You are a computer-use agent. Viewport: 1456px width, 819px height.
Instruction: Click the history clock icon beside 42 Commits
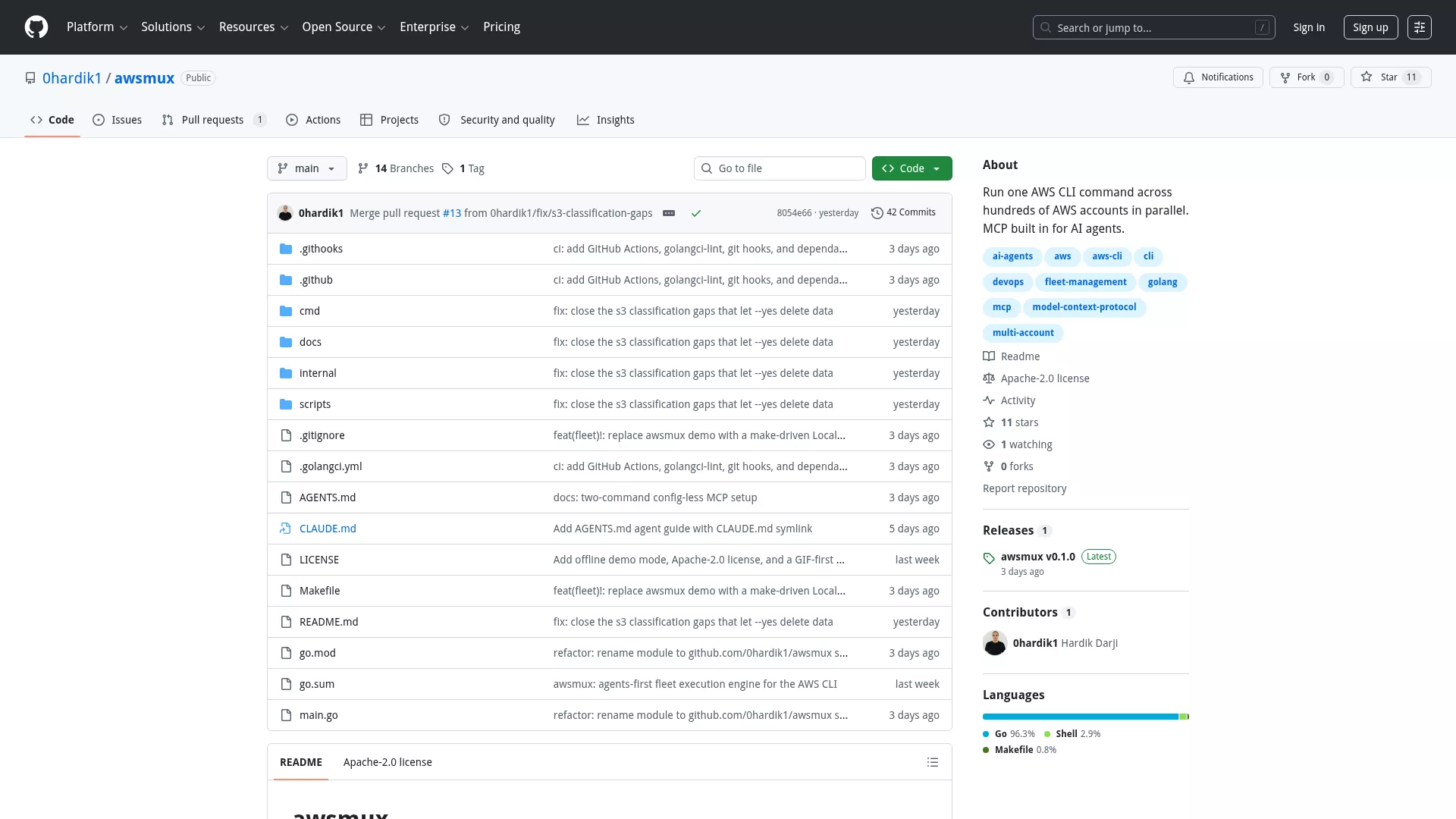coord(877,213)
